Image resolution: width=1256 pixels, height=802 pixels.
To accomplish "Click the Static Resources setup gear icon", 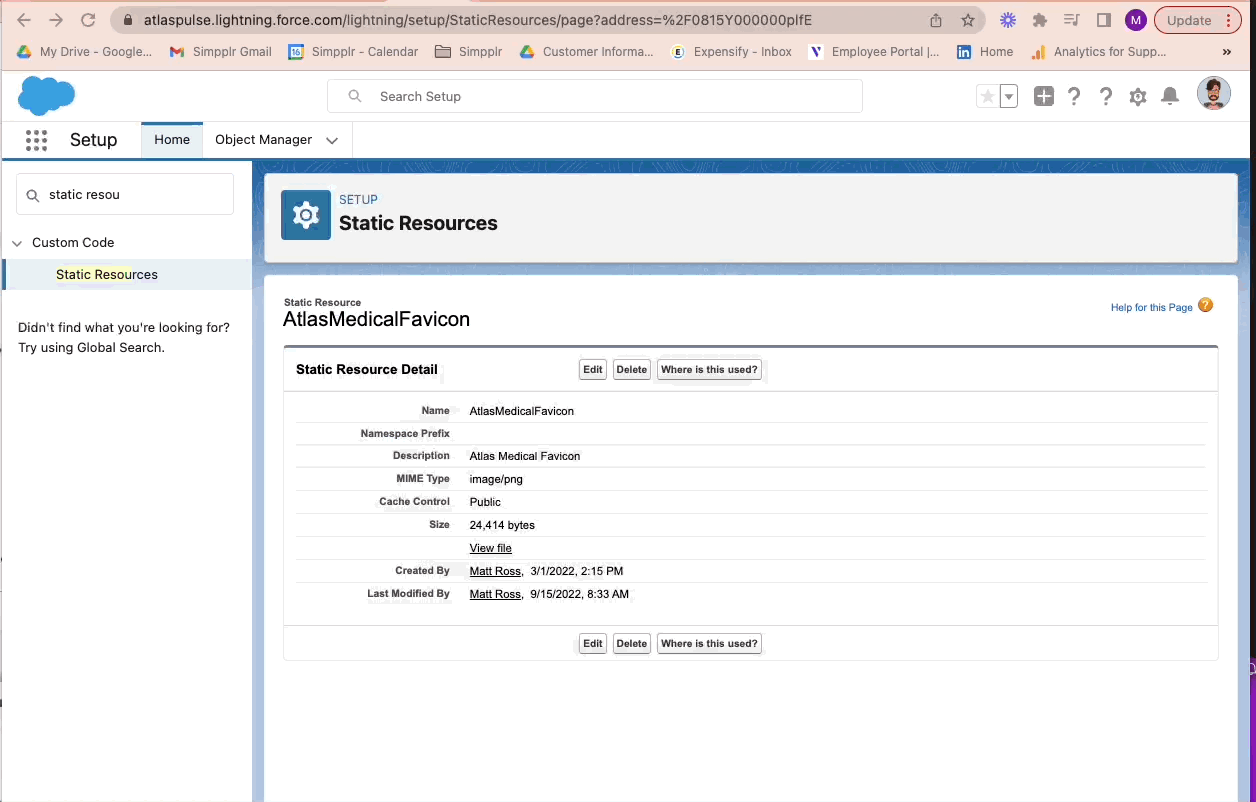I will coord(306,215).
